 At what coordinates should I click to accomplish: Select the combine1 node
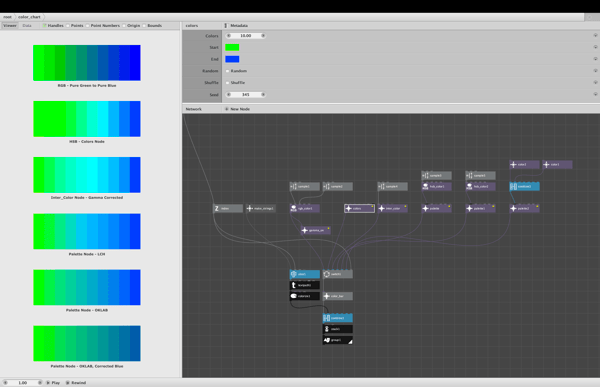point(338,318)
